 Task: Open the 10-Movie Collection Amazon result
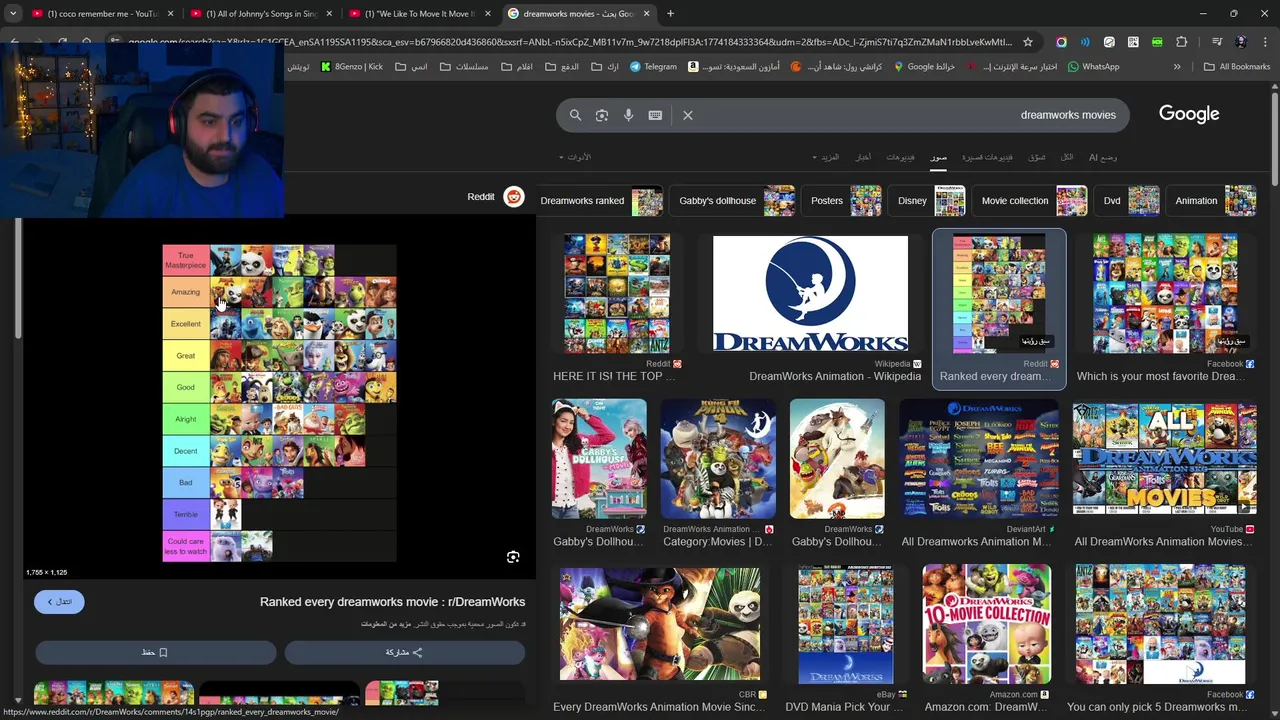pos(986,625)
